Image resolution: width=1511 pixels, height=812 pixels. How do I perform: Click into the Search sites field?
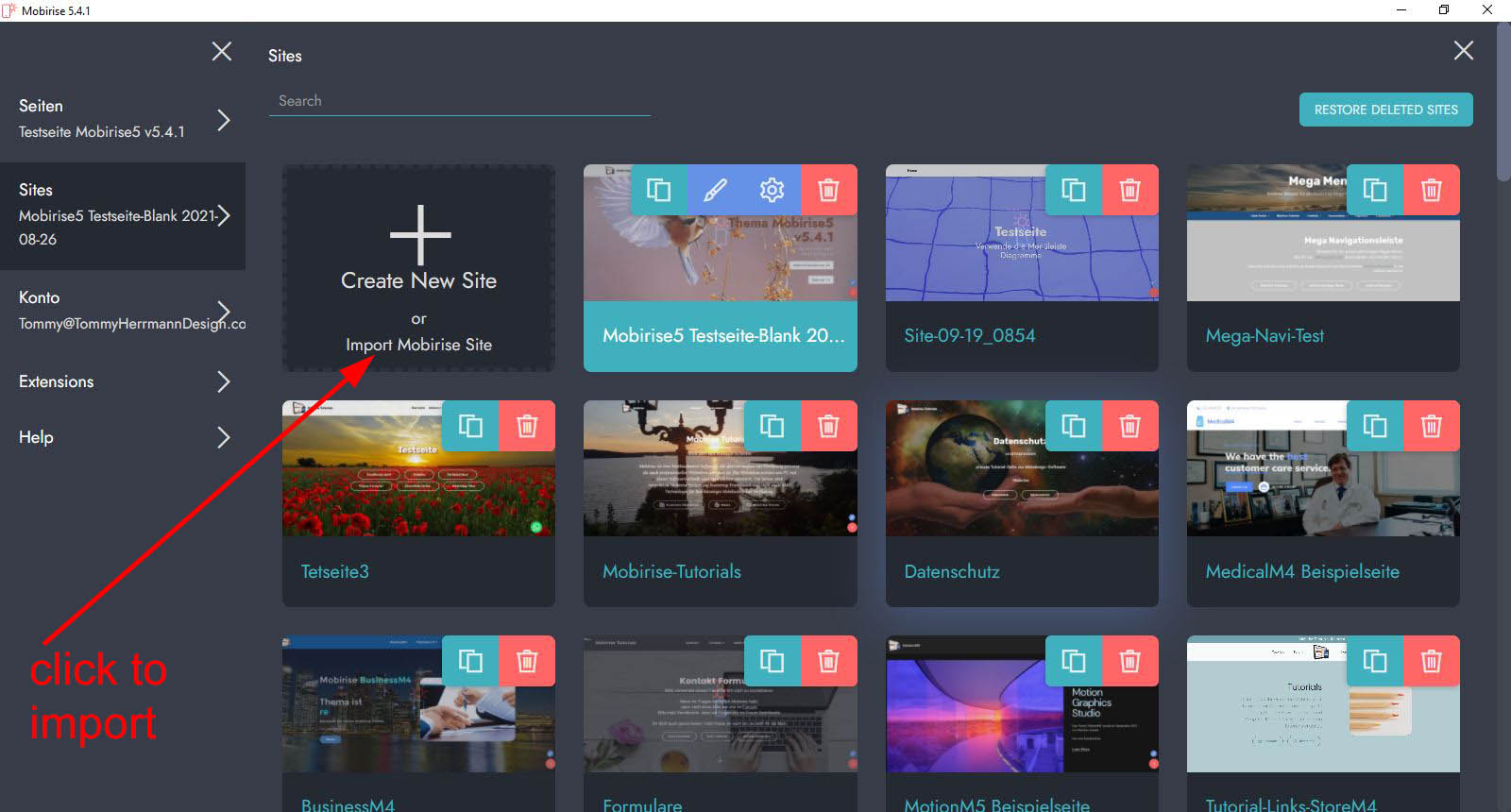(x=459, y=101)
